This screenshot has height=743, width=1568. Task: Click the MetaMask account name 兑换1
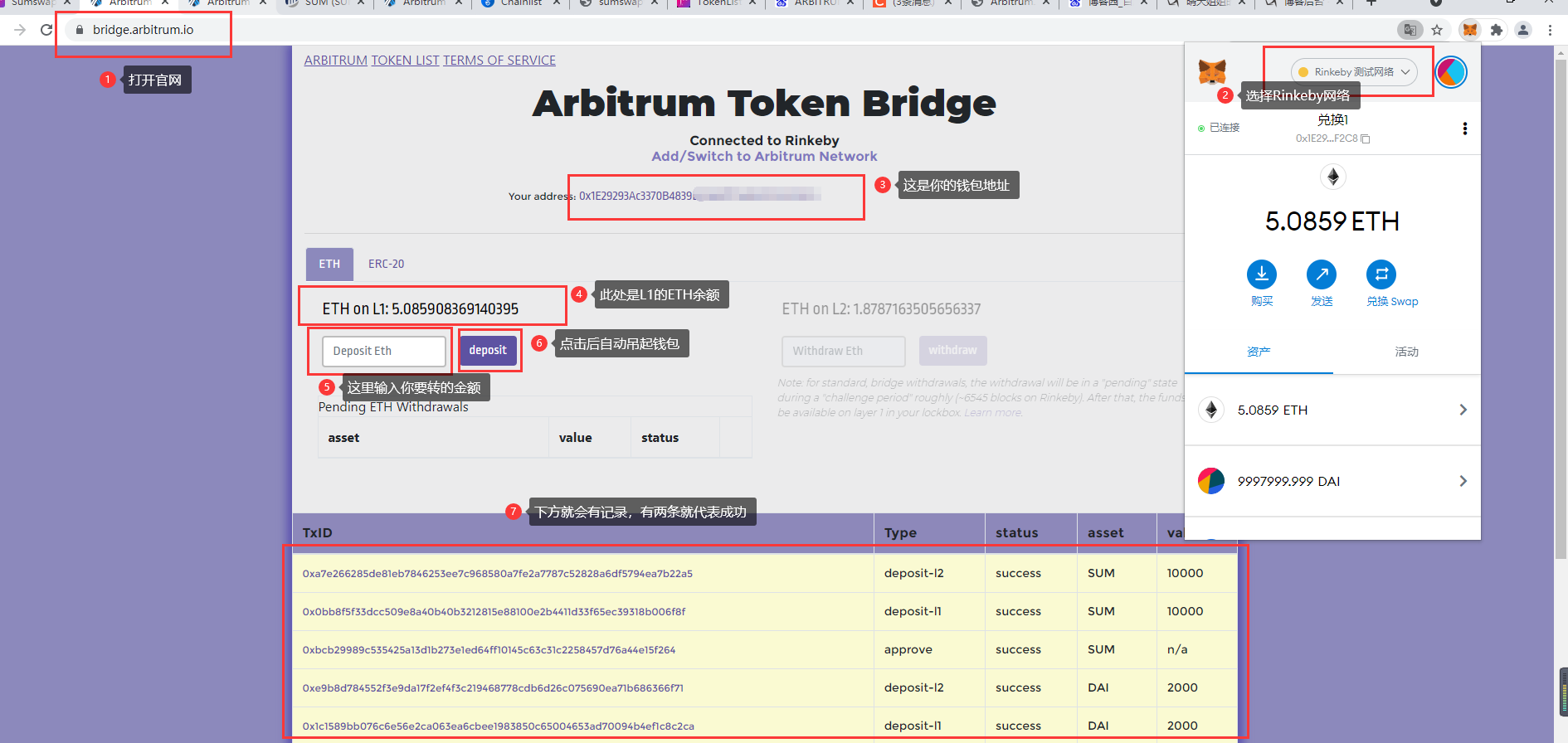tap(1332, 120)
